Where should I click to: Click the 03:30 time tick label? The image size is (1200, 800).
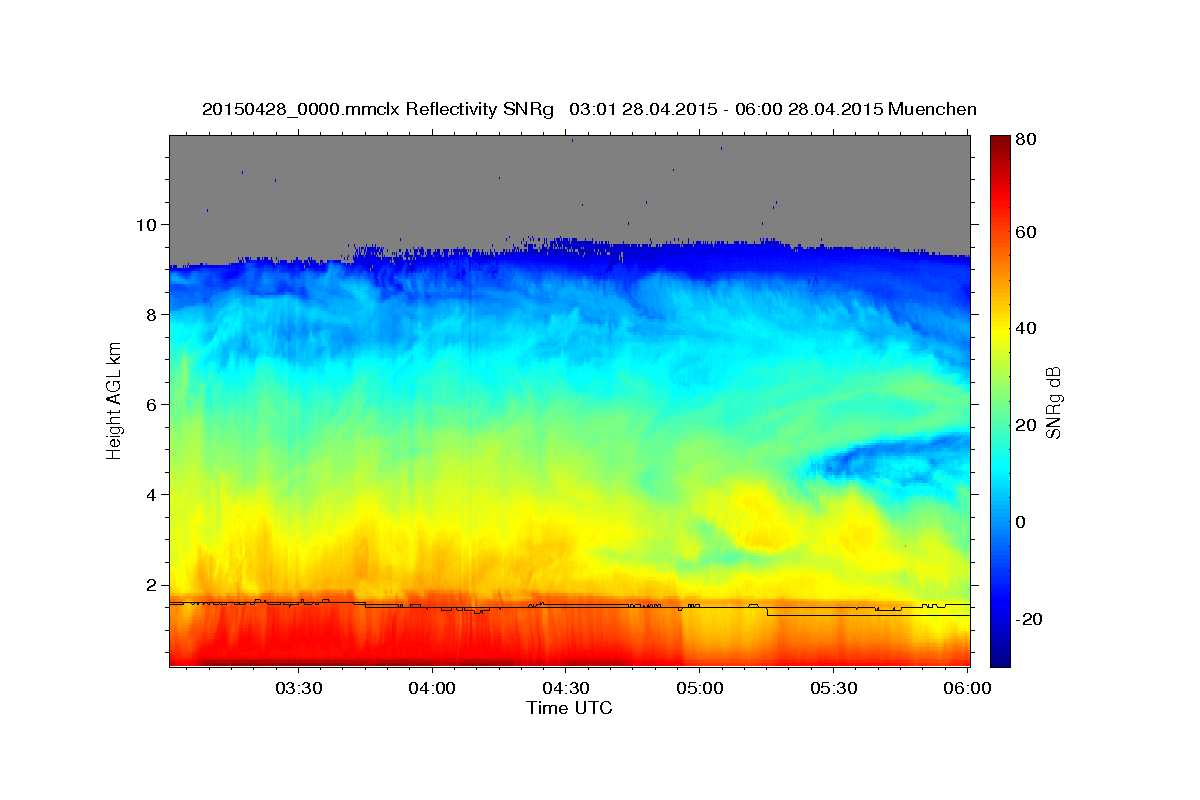point(298,688)
